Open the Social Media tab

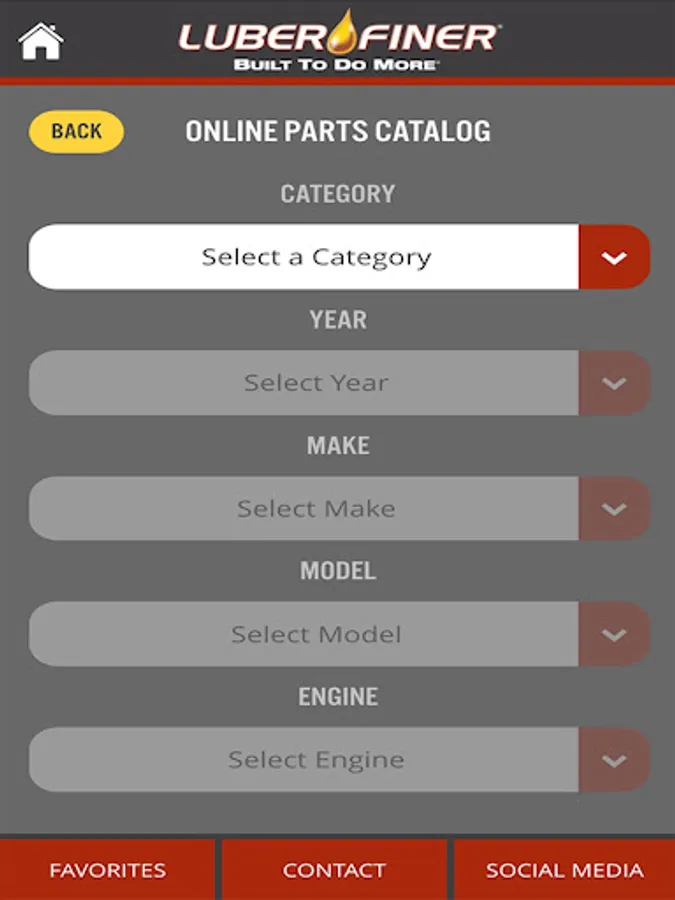tap(564, 870)
